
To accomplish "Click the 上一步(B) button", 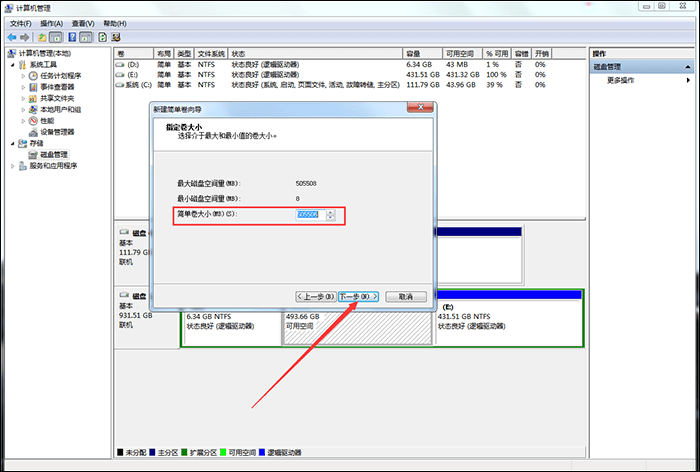I will [316, 297].
